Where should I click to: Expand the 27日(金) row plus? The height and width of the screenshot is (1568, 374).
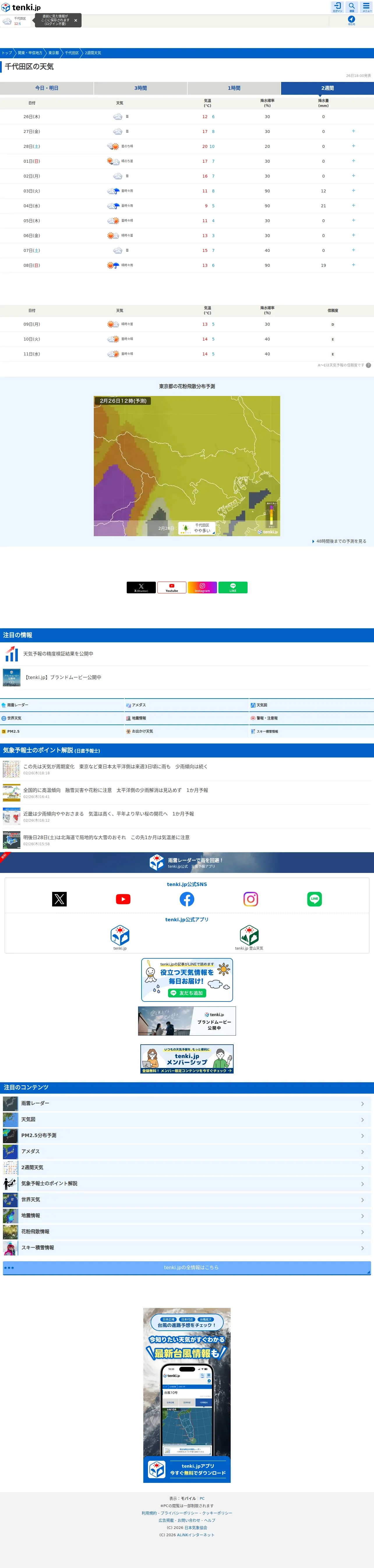click(353, 131)
